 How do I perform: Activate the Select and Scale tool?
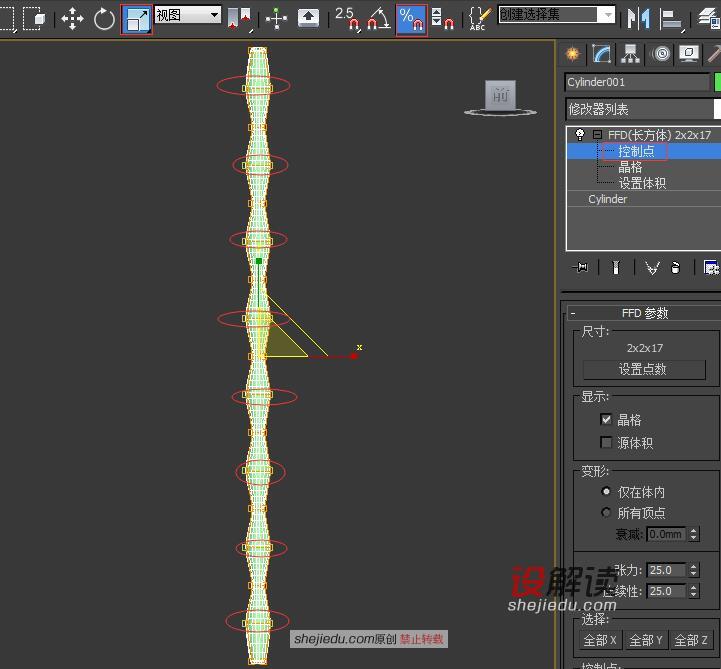click(x=137, y=19)
